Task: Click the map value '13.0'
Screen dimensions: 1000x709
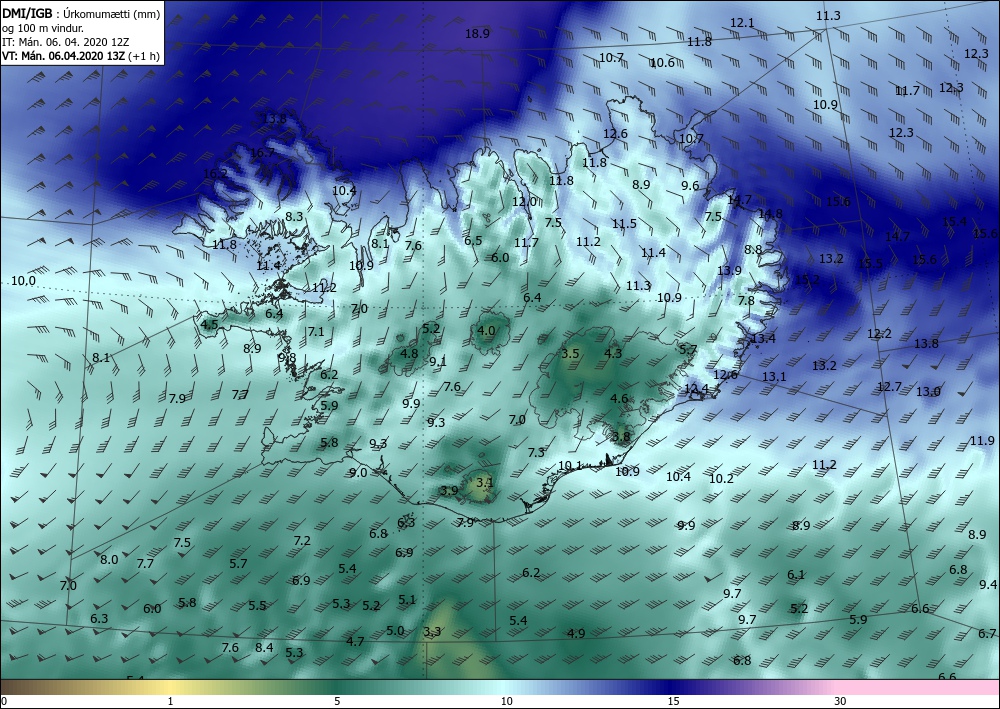Action: pyautogui.click(x=928, y=391)
